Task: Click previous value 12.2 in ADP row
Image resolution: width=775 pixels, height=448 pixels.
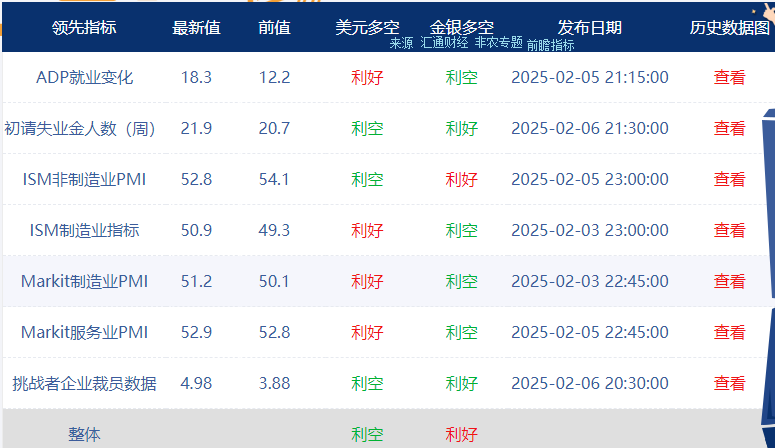Action: (274, 78)
